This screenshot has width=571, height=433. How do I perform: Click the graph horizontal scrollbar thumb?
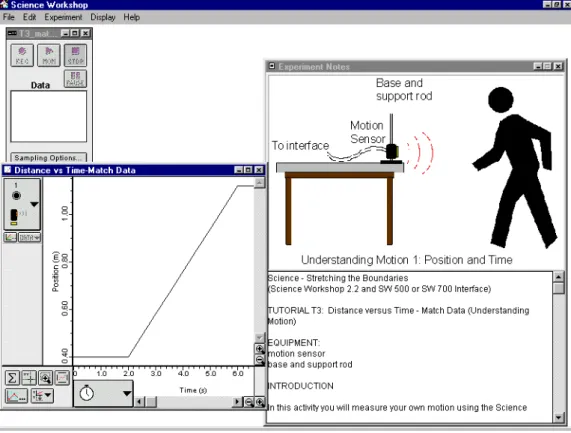151,402
